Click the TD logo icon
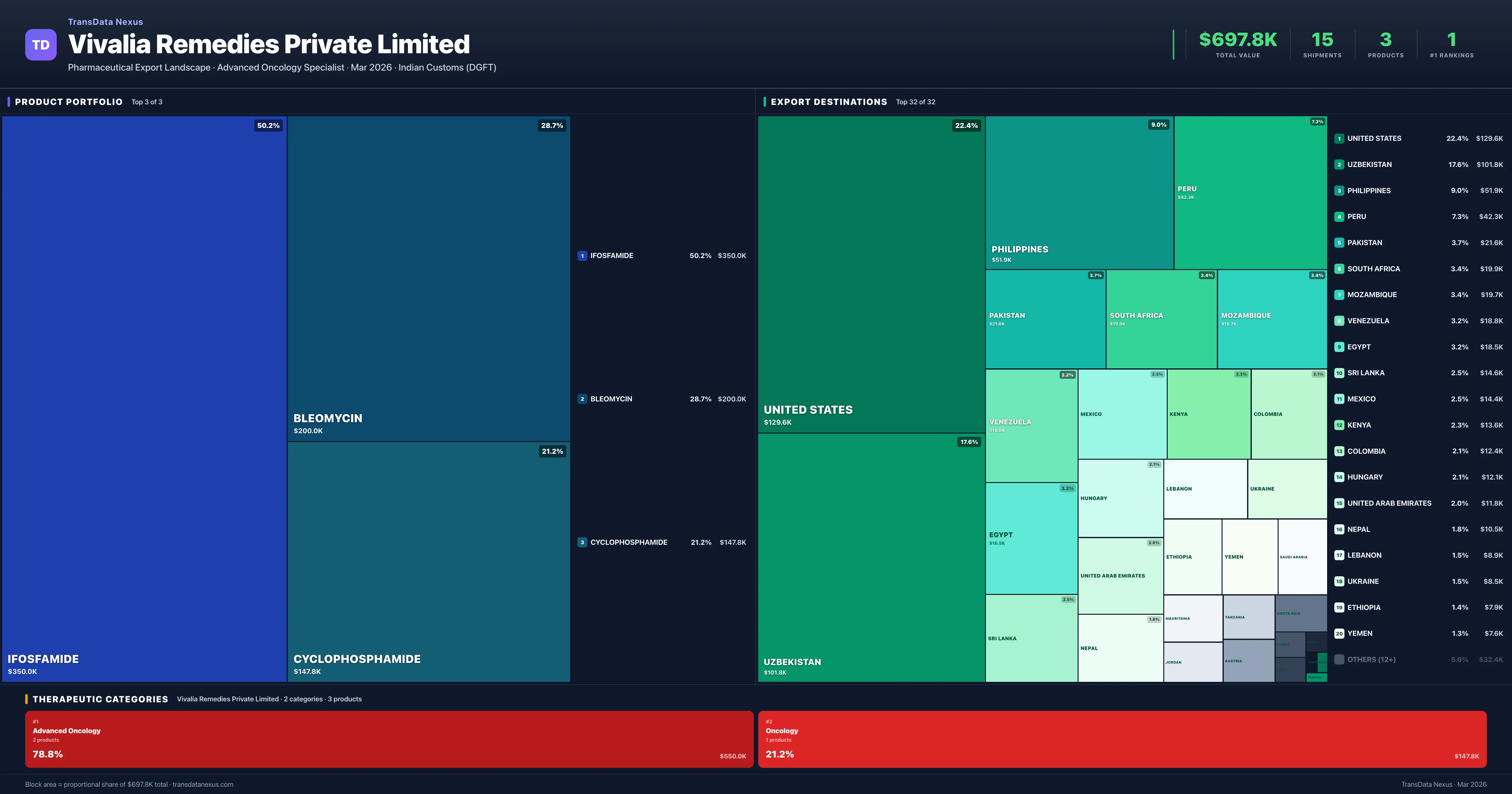 coord(41,45)
